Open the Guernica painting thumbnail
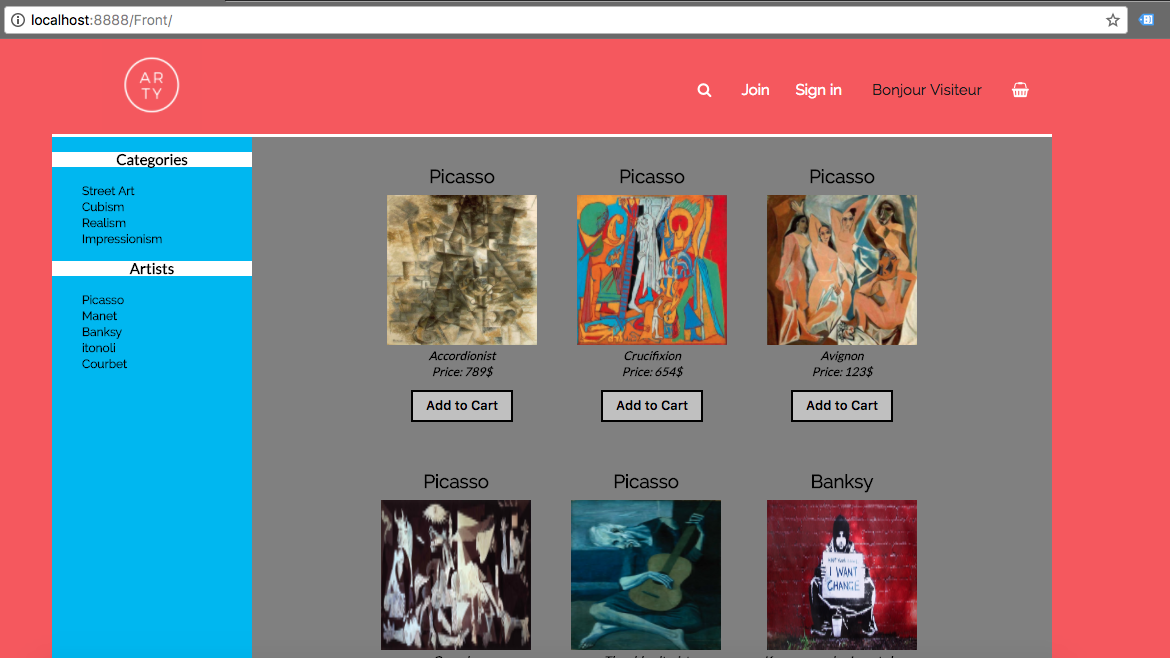Image resolution: width=1170 pixels, height=658 pixels. pos(455,574)
